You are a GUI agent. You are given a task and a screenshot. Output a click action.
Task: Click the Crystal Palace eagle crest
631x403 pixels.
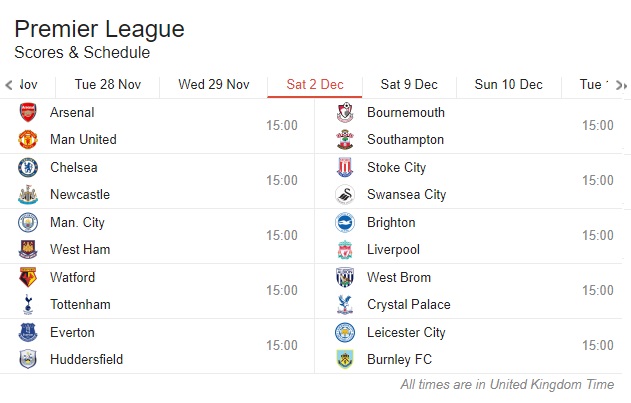[345, 304]
